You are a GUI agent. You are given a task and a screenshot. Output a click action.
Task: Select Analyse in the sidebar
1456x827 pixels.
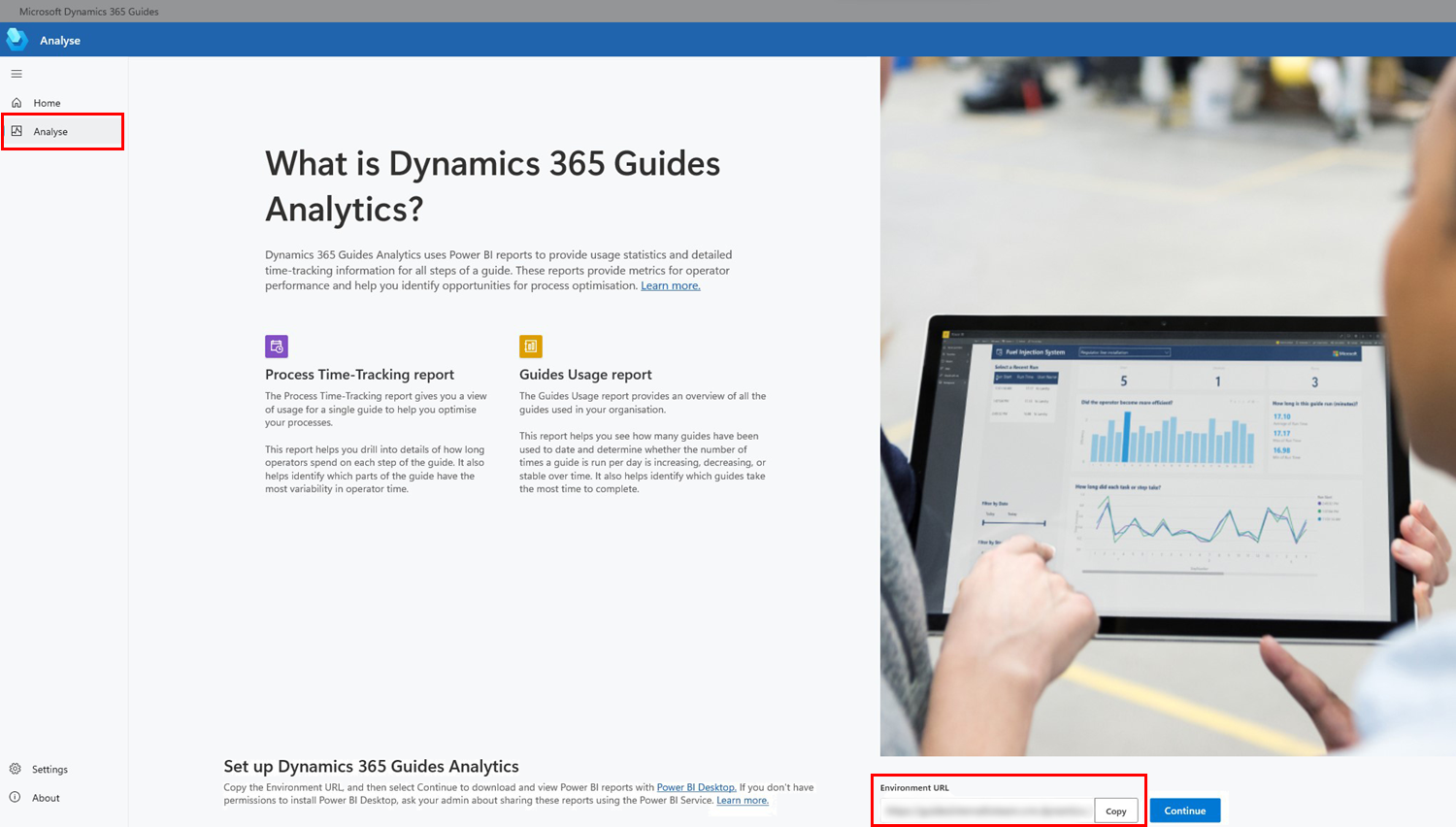(x=50, y=132)
